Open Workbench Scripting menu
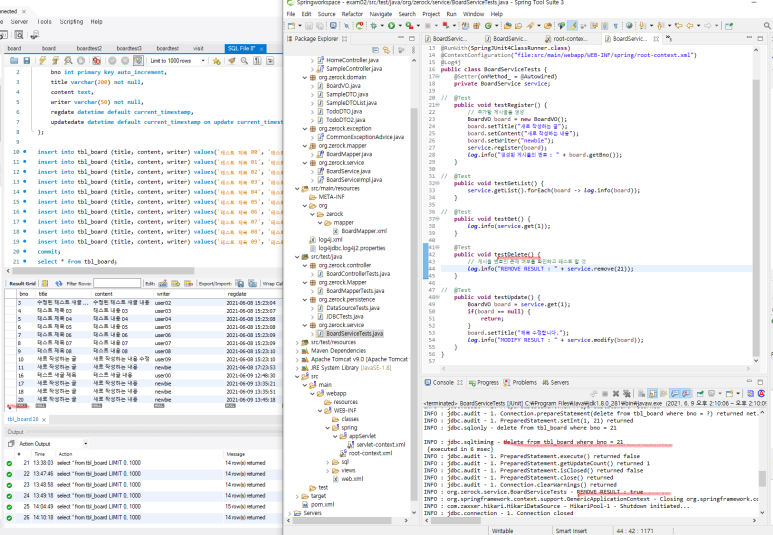773x535 pixels. [71, 22]
